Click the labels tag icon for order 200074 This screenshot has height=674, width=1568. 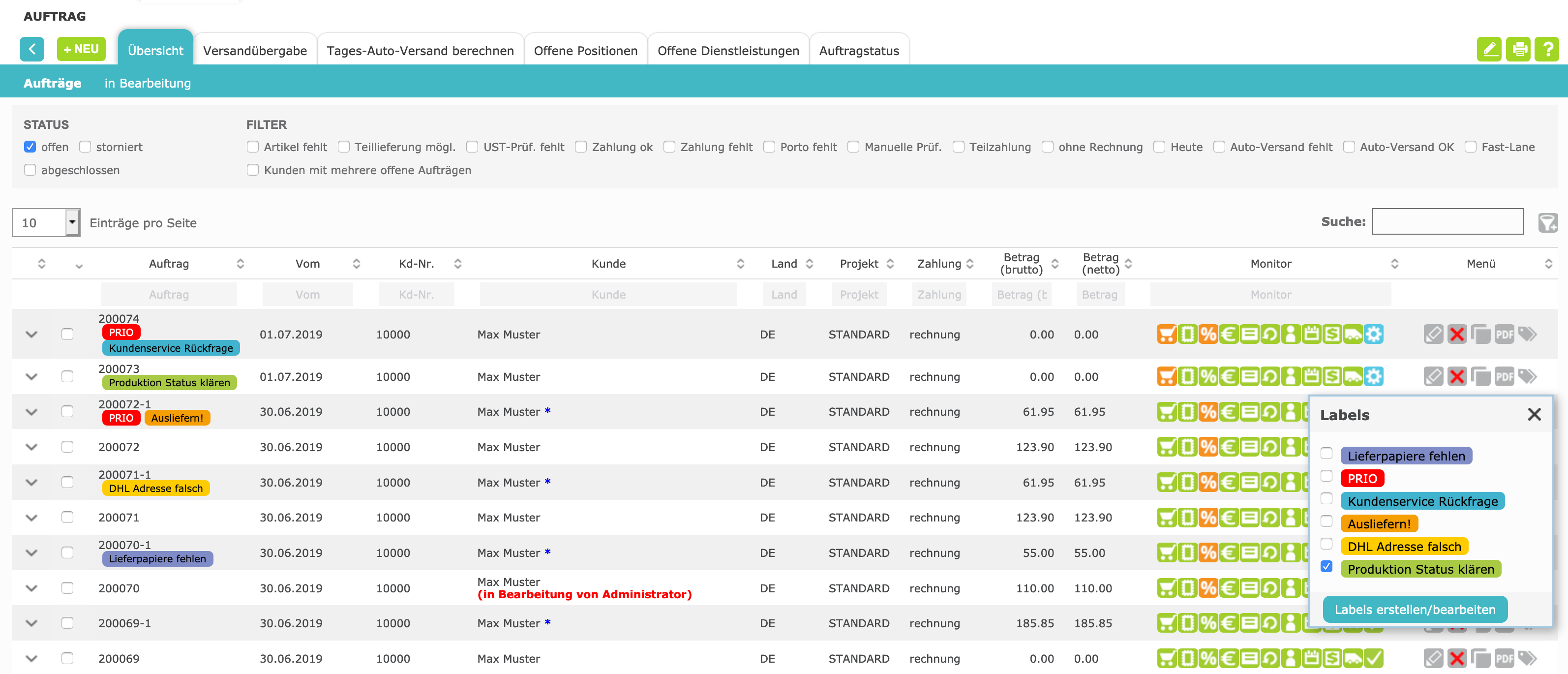[x=1527, y=334]
